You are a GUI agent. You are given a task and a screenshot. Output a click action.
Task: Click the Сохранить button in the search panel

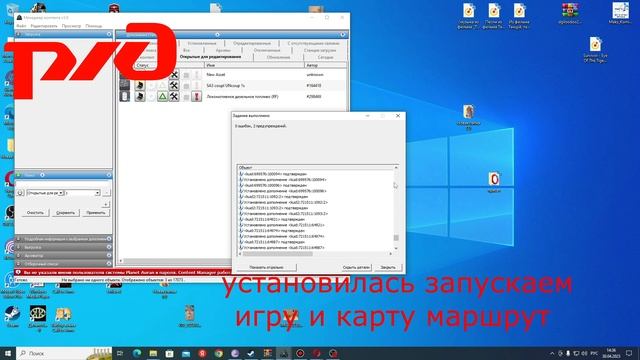(x=65, y=213)
